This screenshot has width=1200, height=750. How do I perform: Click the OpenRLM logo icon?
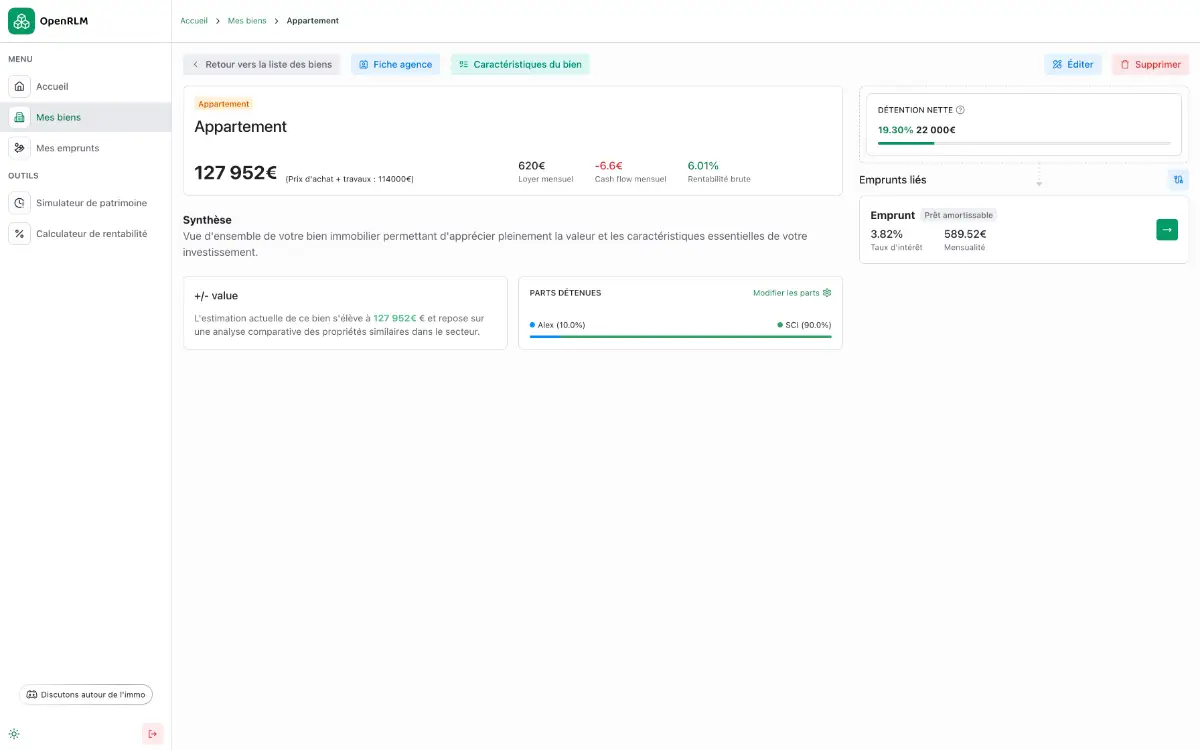pyautogui.click(x=21, y=21)
